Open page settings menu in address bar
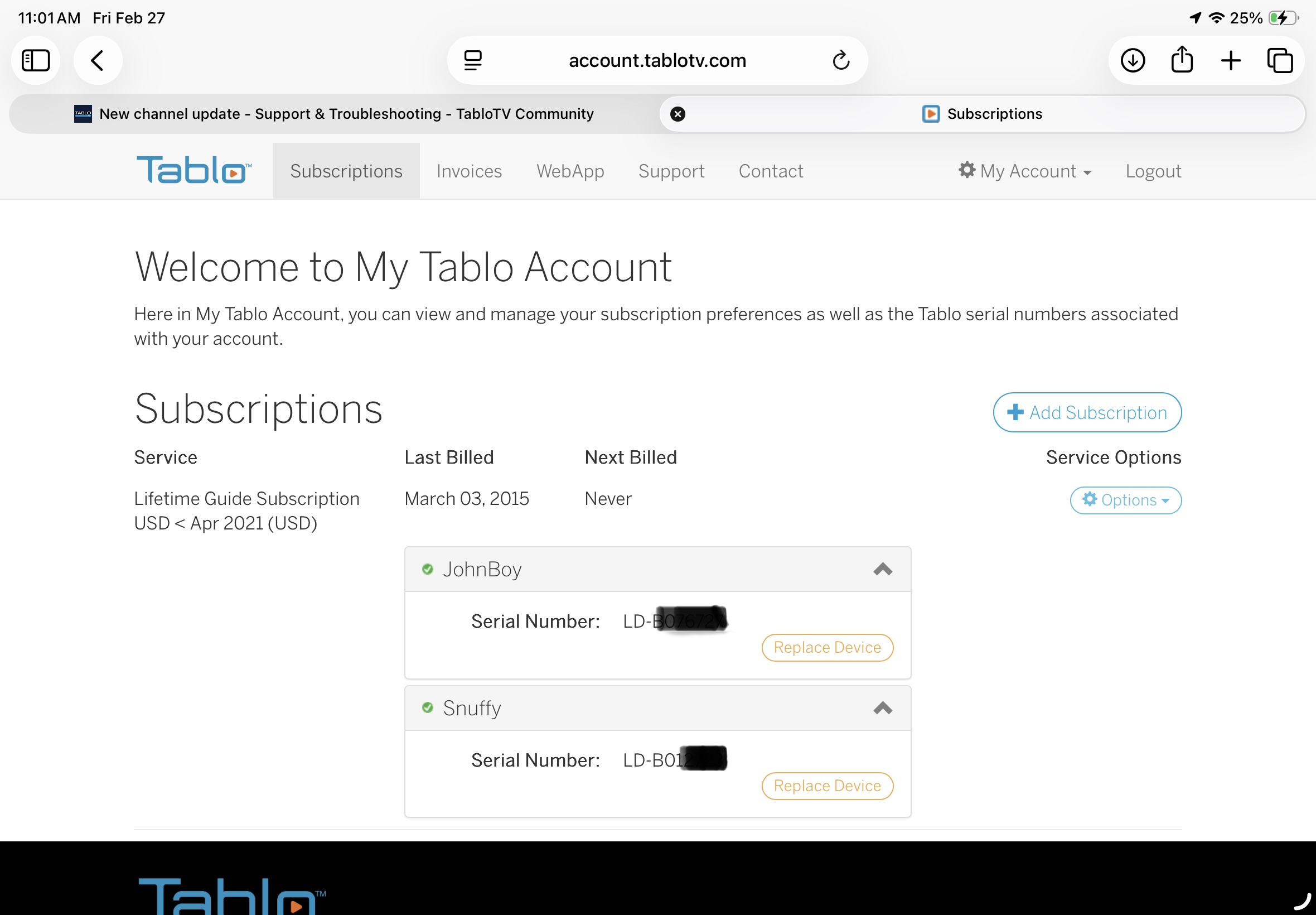1316x915 pixels. (x=473, y=60)
